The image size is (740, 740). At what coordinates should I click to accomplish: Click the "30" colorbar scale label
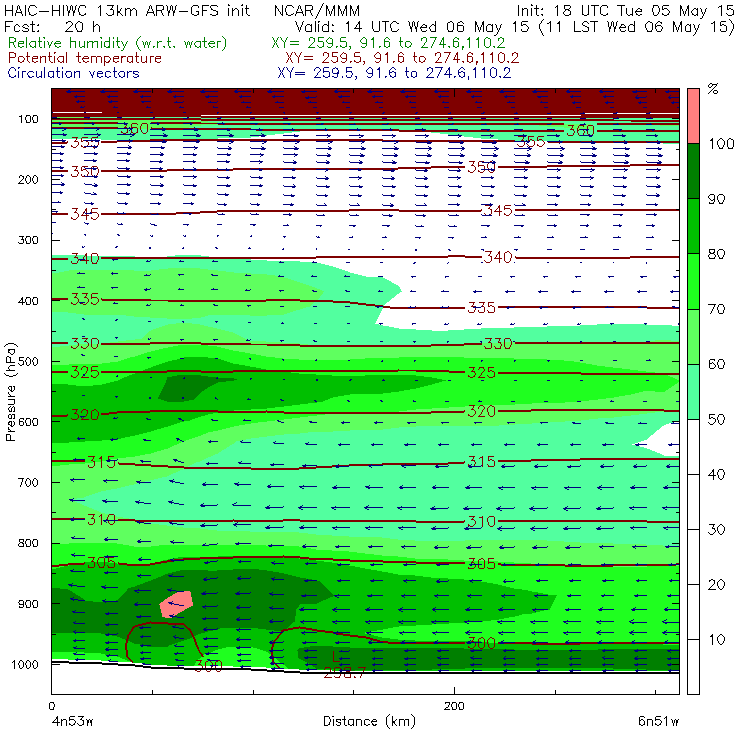point(716,530)
